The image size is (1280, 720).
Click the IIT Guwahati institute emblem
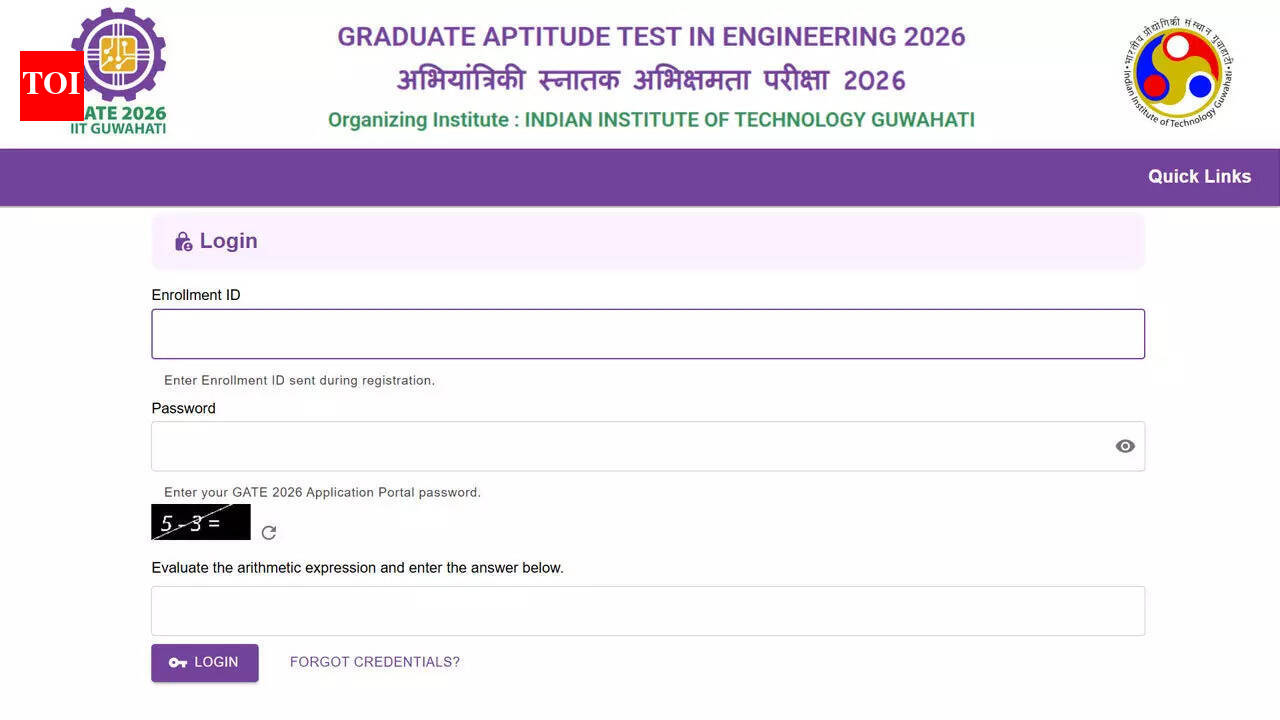point(1176,72)
